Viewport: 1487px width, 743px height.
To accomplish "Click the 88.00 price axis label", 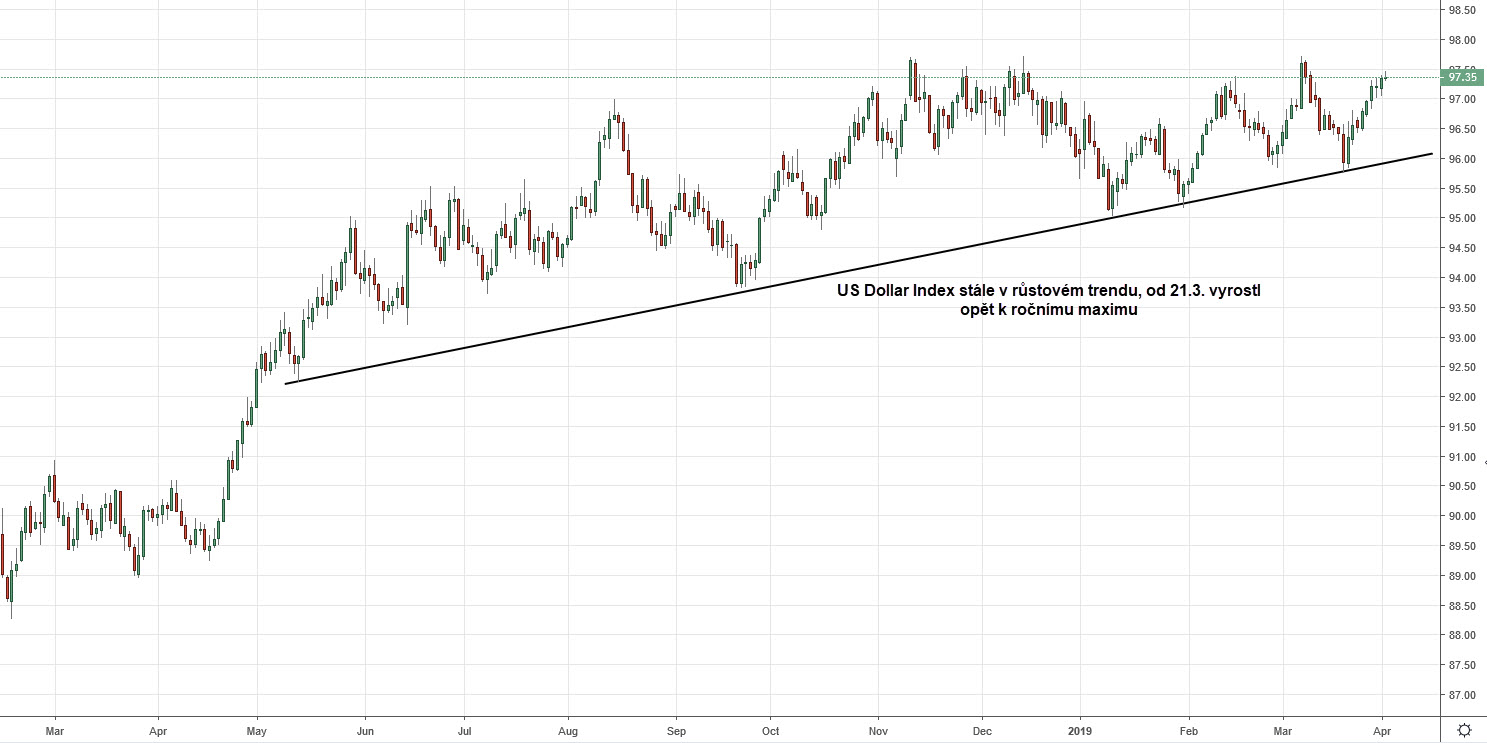I will click(x=1461, y=636).
